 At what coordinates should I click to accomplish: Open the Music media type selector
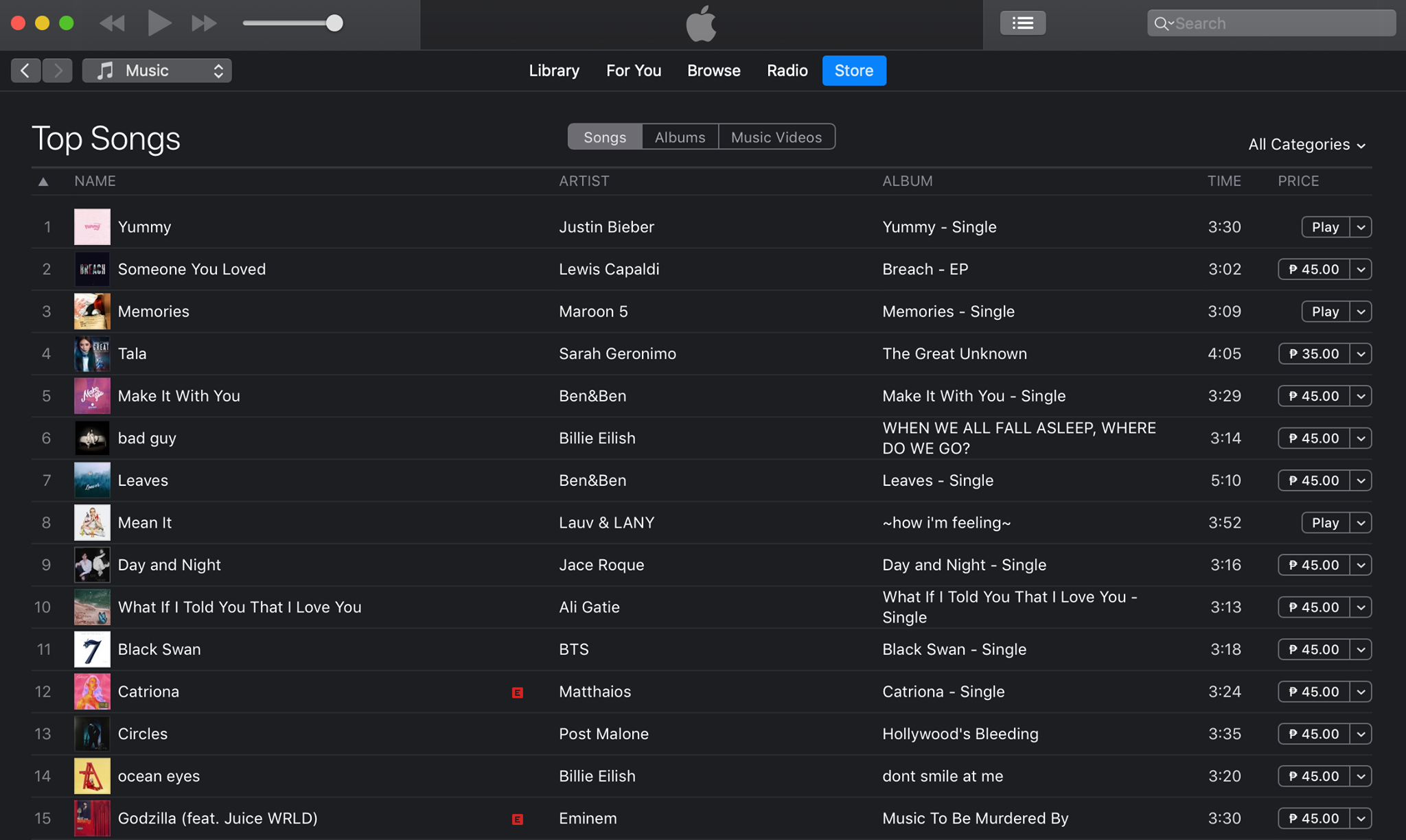(x=157, y=71)
